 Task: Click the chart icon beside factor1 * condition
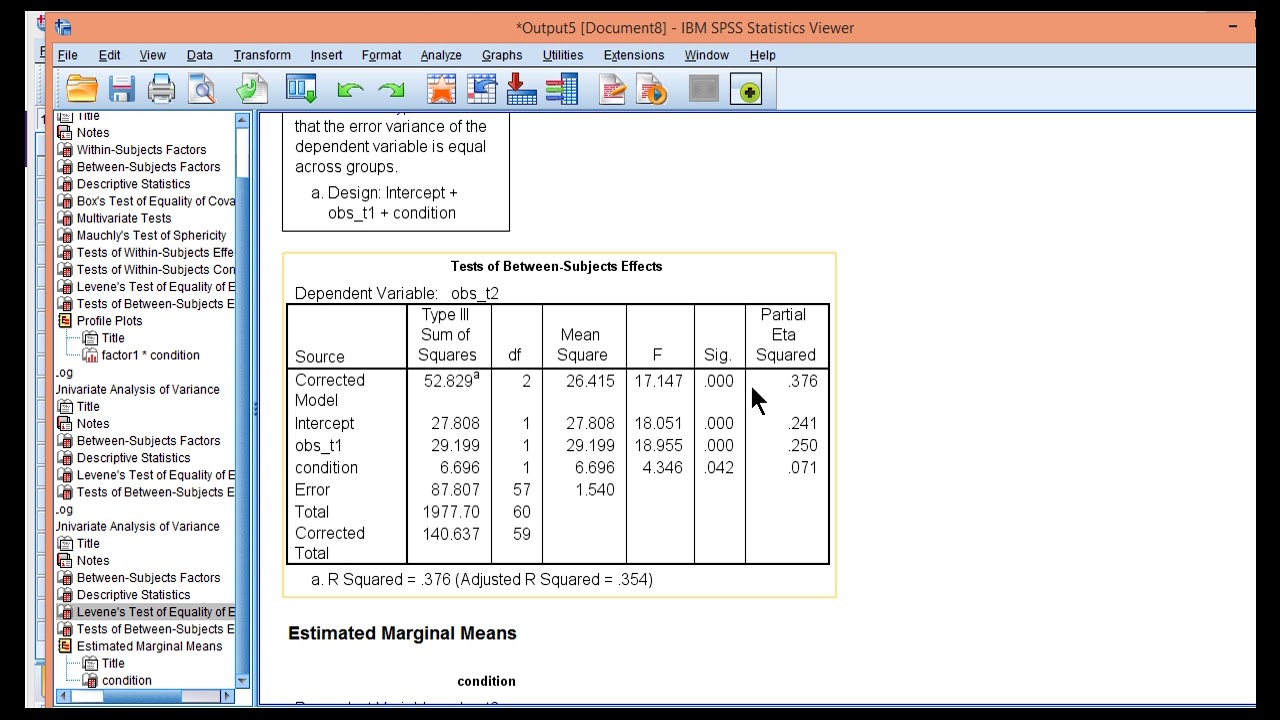[90, 355]
